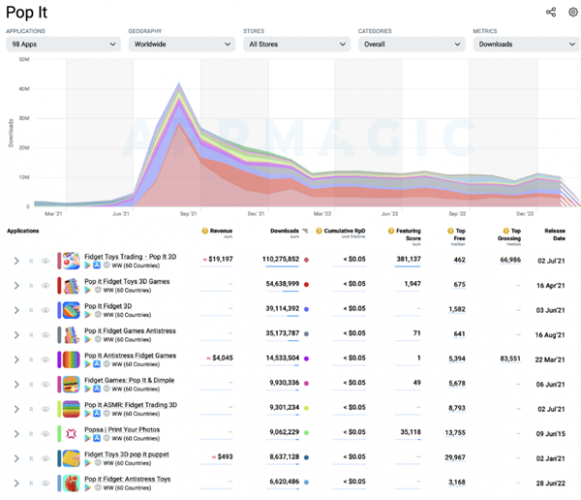Screen dimensions: 581x500
Task: Sort by the Downloads column header
Action: tap(285, 231)
